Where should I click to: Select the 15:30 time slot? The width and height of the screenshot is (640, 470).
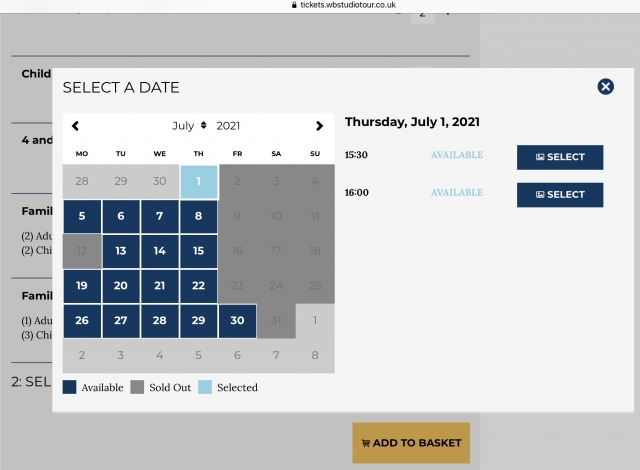point(559,157)
